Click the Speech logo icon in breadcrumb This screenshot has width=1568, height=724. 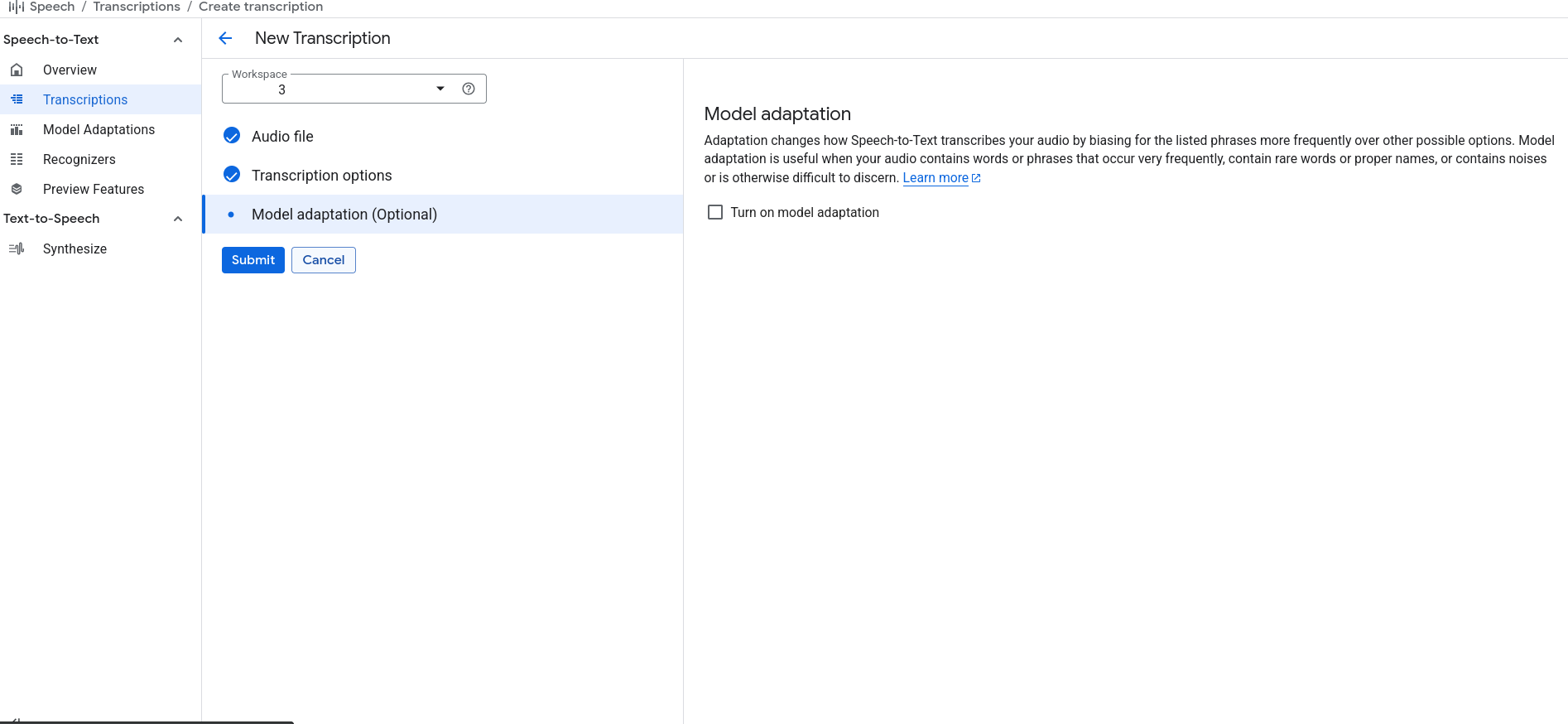(16, 7)
